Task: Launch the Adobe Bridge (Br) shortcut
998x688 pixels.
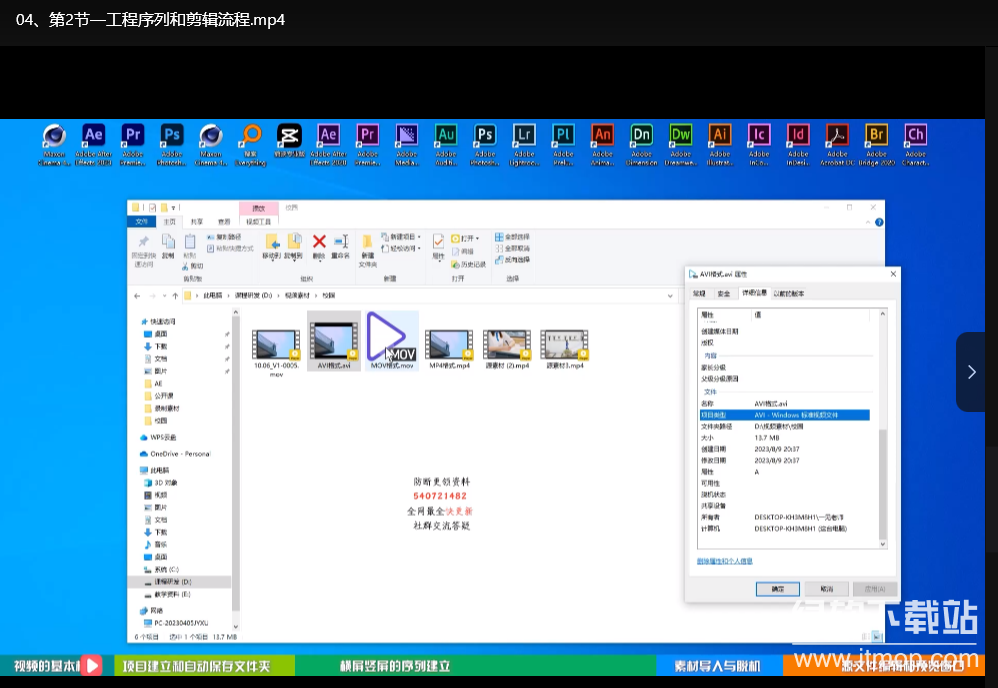Action: [x=876, y=136]
